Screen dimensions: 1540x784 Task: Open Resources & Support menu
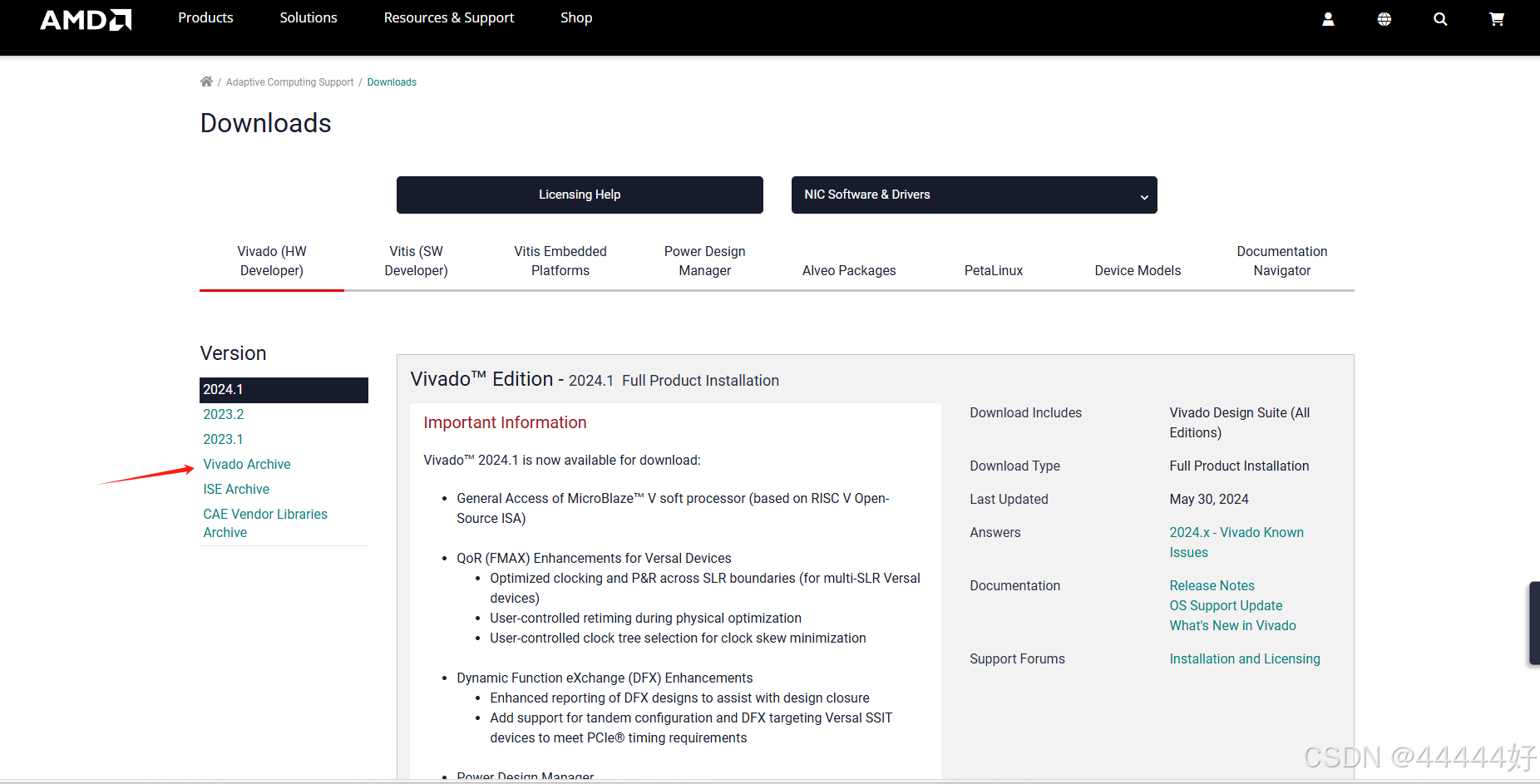point(449,17)
